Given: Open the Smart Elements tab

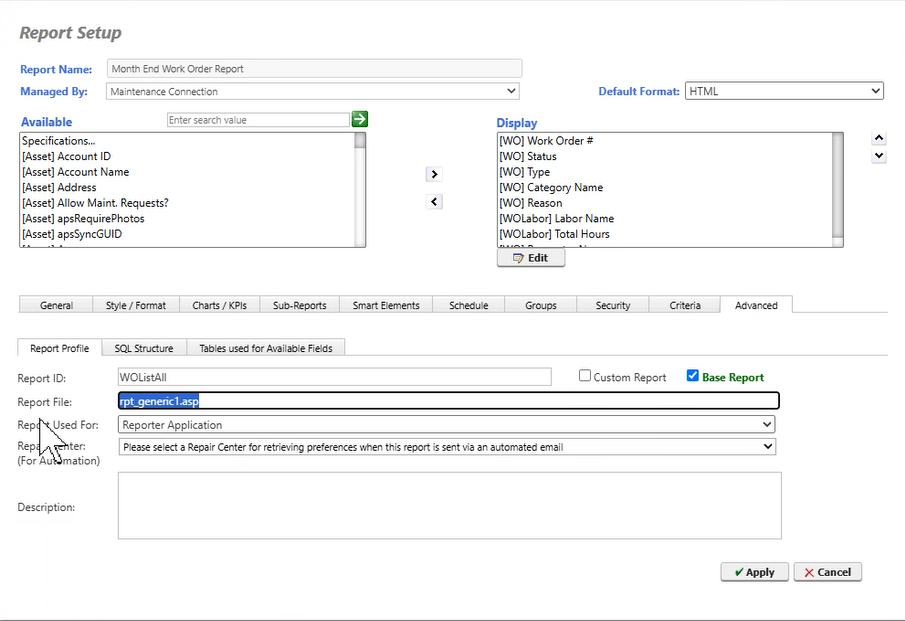Looking at the screenshot, I should click(386, 305).
